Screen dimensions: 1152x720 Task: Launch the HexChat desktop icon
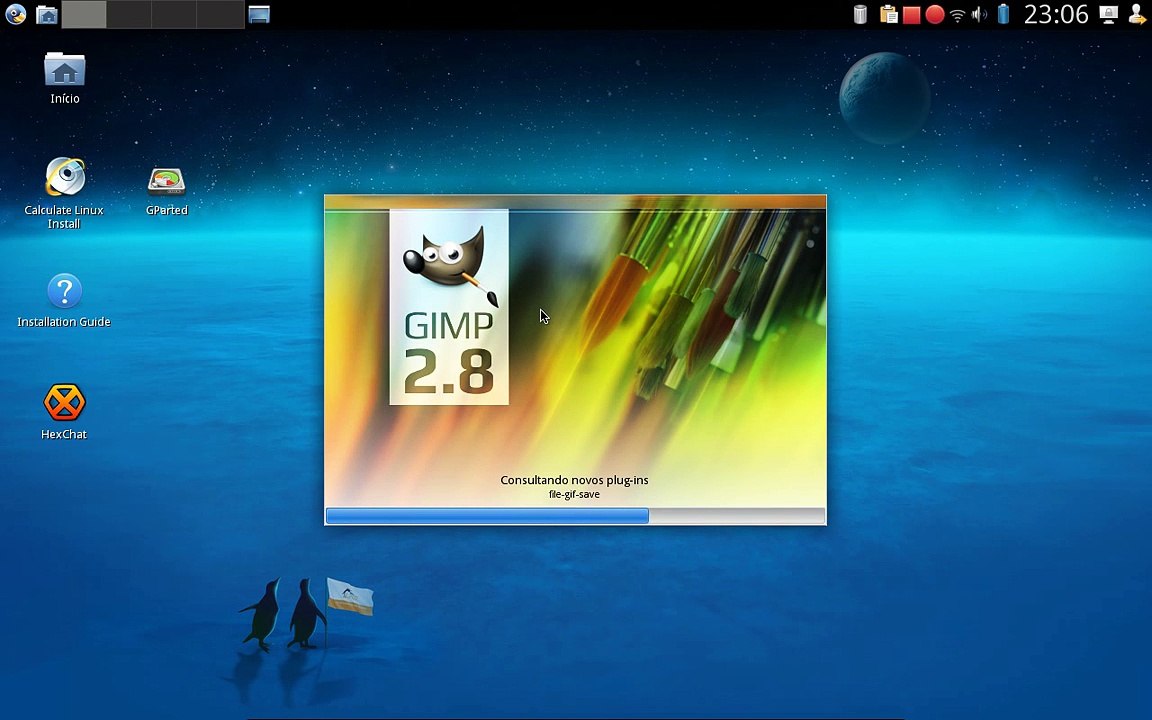pyautogui.click(x=65, y=402)
